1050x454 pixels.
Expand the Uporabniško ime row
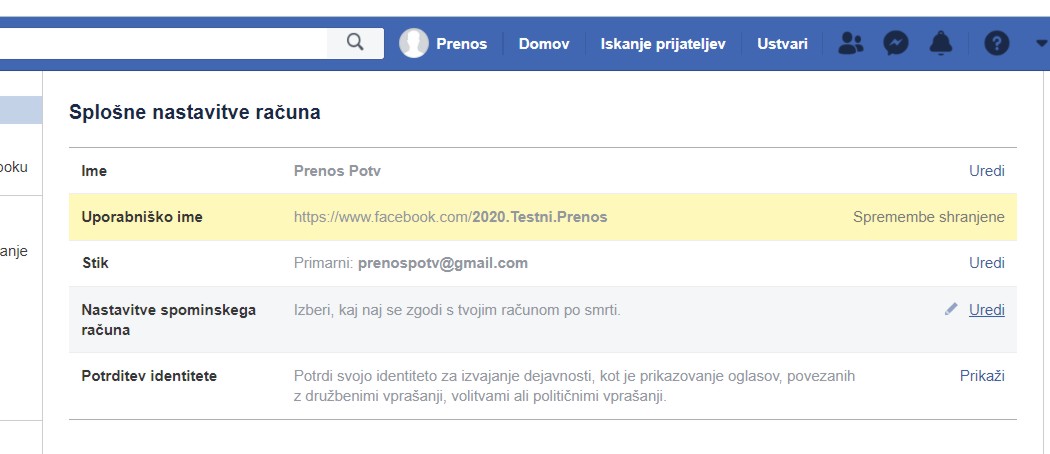(542, 217)
